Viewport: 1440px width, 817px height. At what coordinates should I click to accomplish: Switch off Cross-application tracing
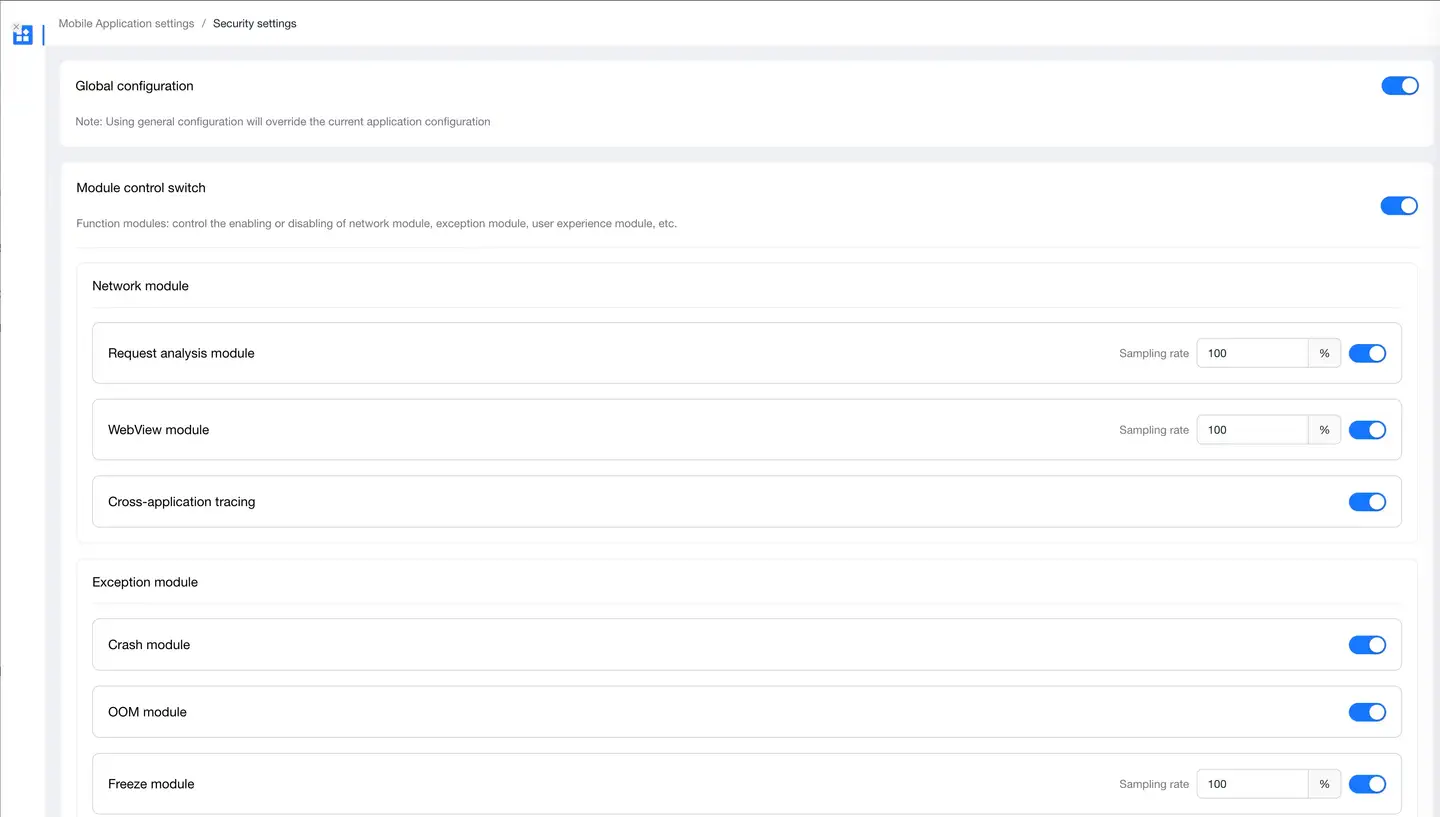point(1366,502)
